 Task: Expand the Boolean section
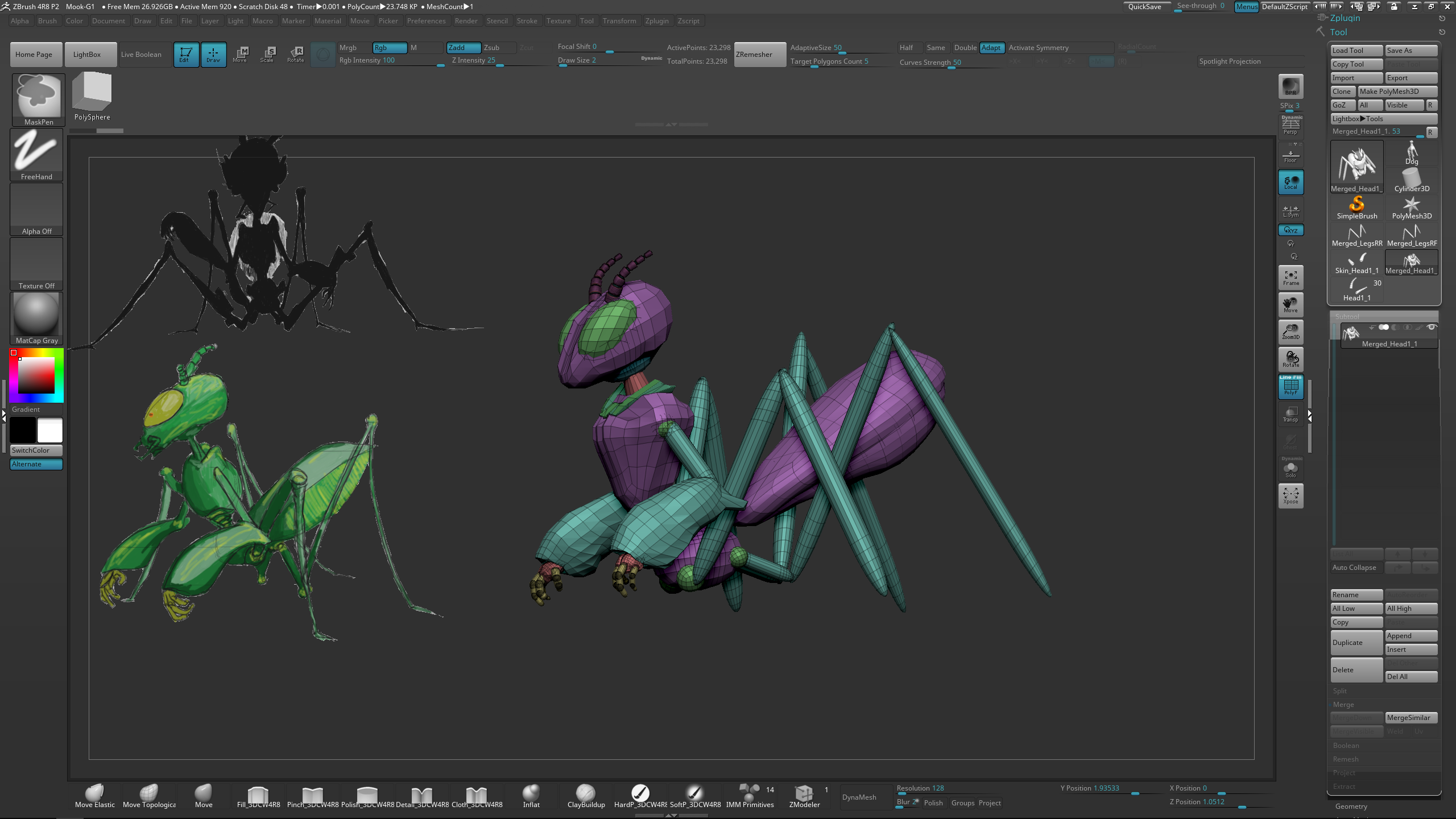(x=1346, y=746)
